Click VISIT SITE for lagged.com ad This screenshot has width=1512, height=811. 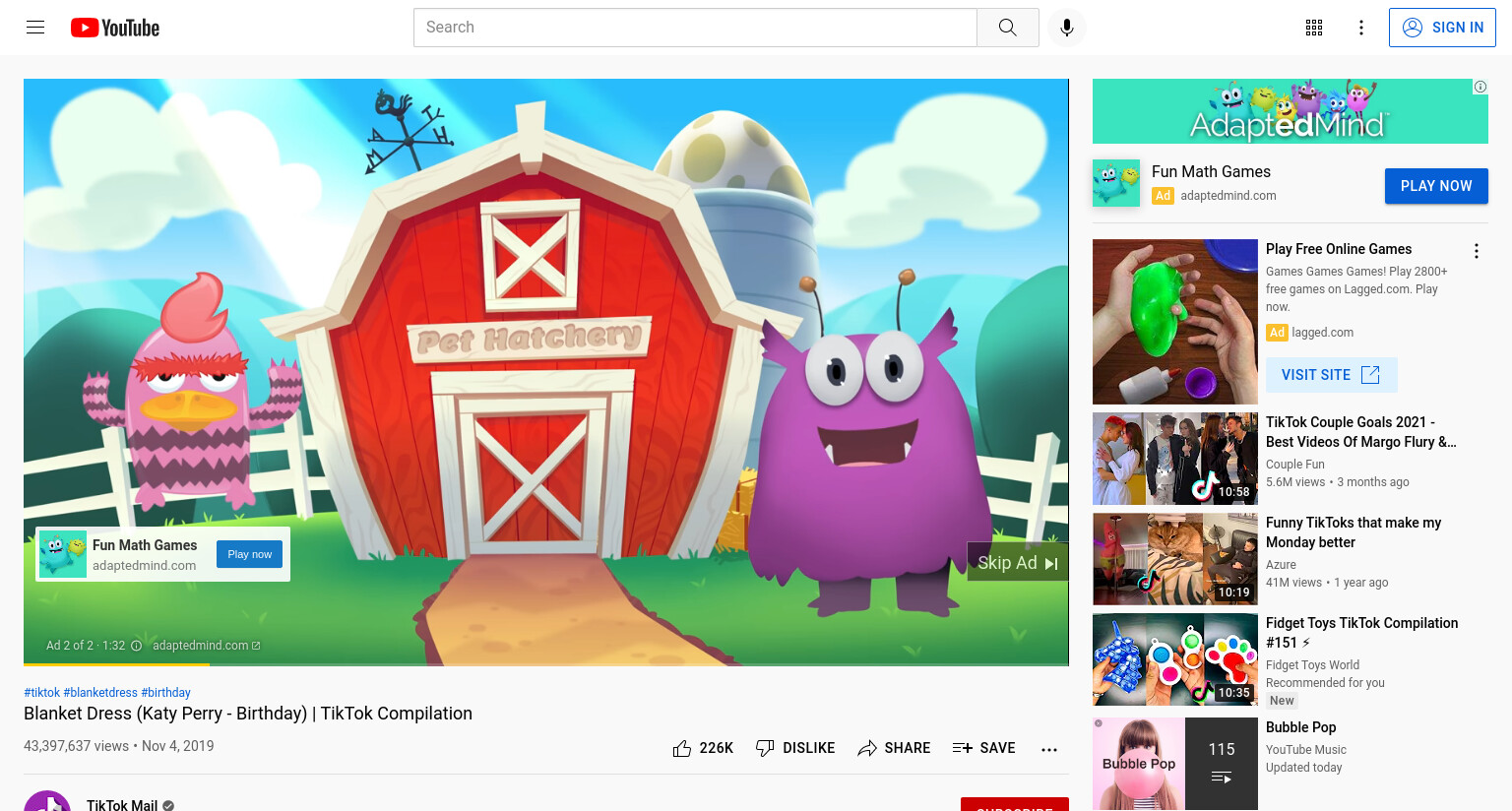point(1331,375)
